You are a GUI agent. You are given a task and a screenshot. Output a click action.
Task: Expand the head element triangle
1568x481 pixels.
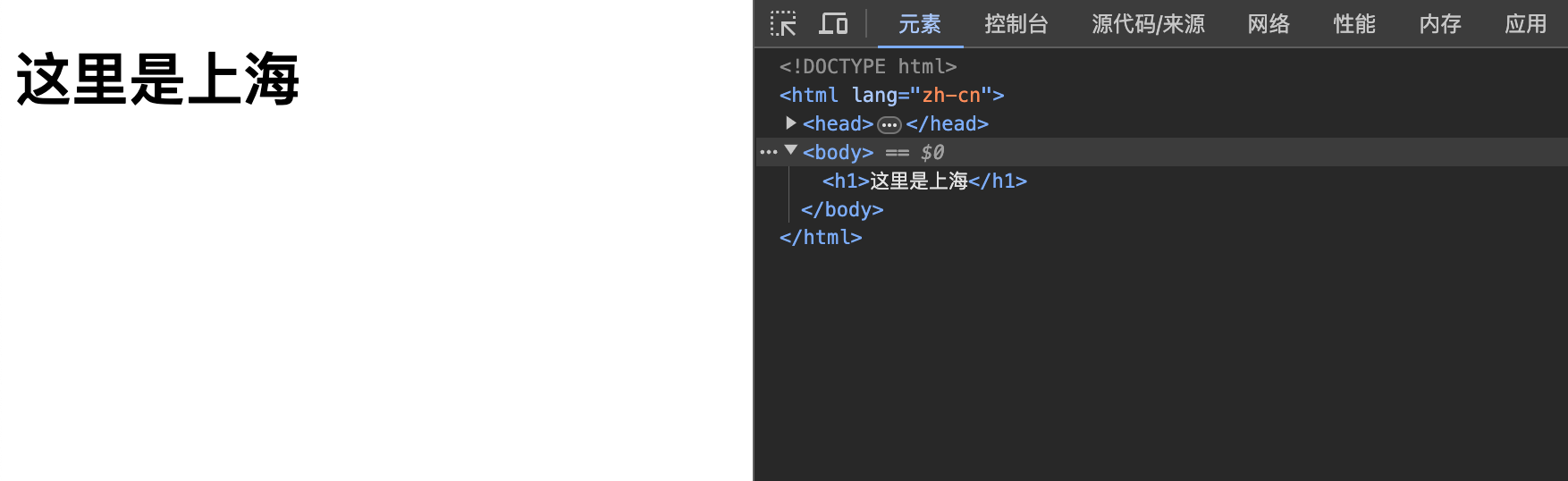click(791, 123)
